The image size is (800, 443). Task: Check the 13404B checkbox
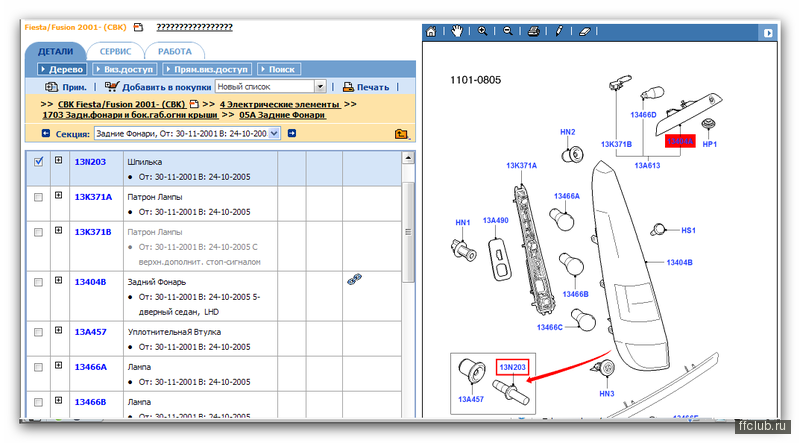click(38, 282)
